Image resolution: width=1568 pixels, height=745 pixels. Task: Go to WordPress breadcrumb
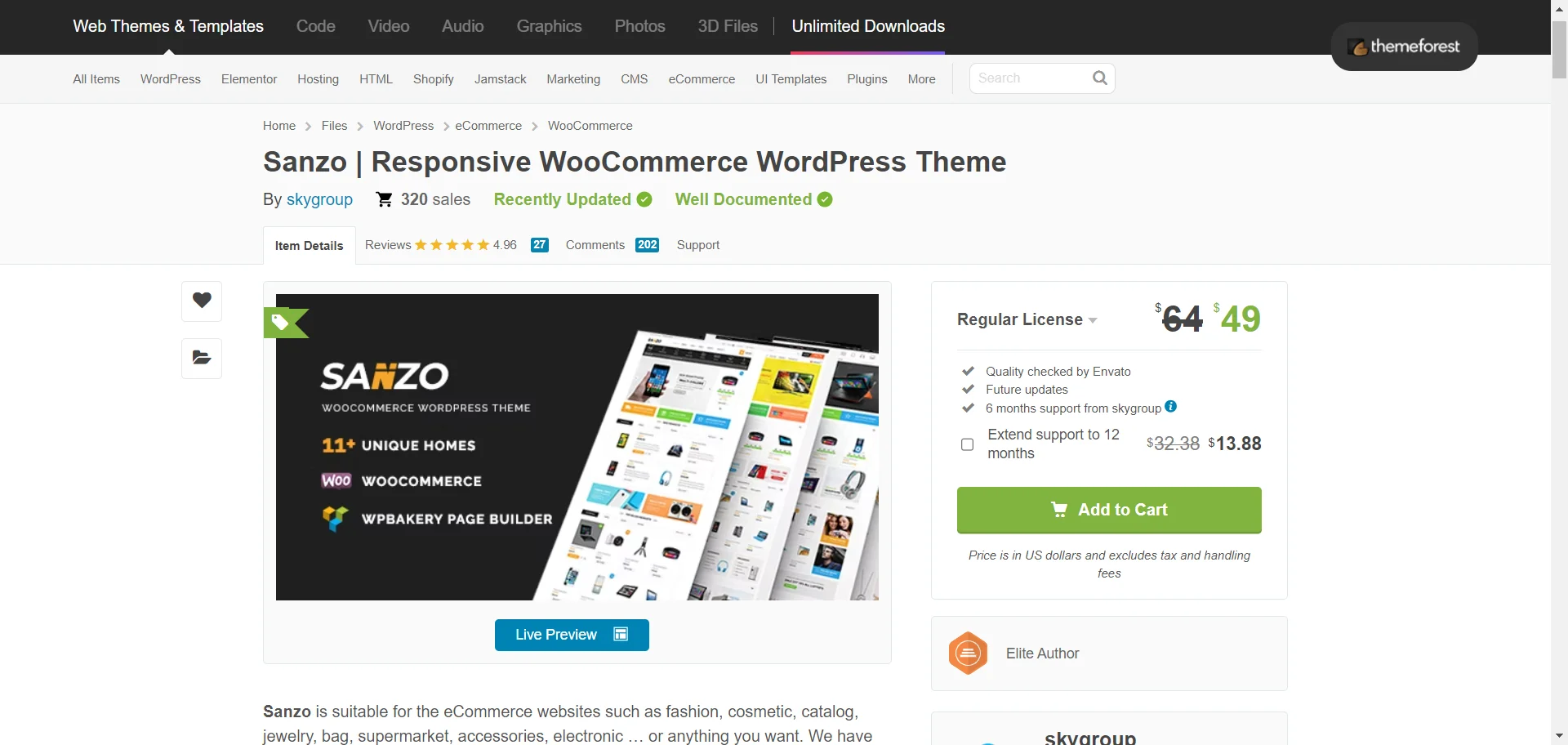pos(403,126)
